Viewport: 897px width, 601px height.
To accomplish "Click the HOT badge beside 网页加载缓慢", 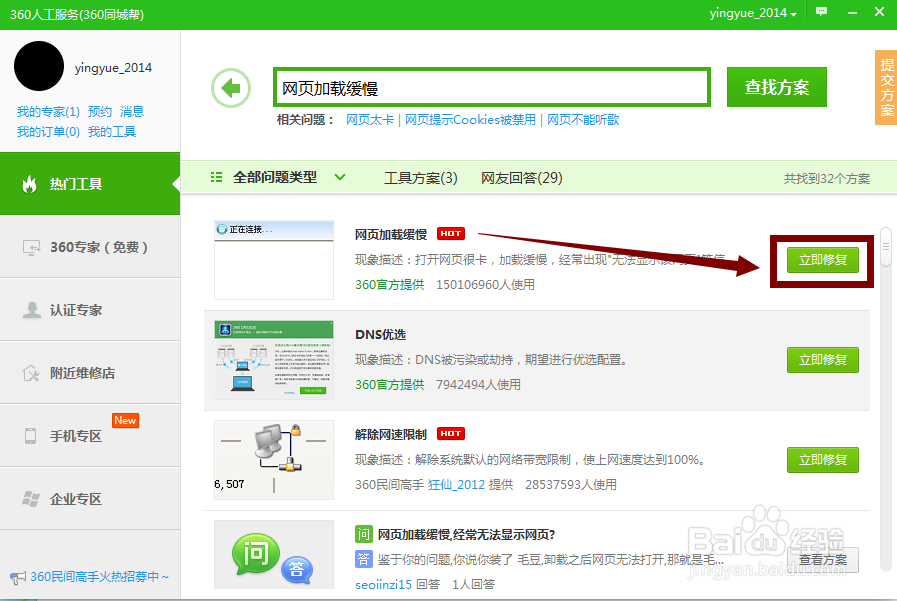I will 451,233.
